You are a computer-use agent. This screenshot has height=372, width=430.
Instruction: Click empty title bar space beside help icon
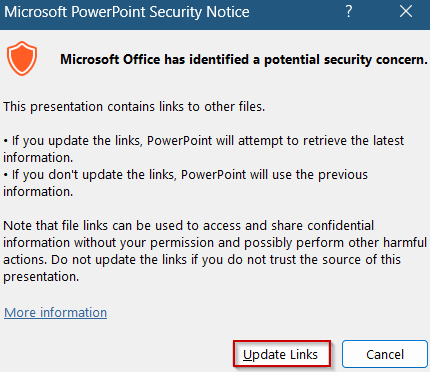297,12
